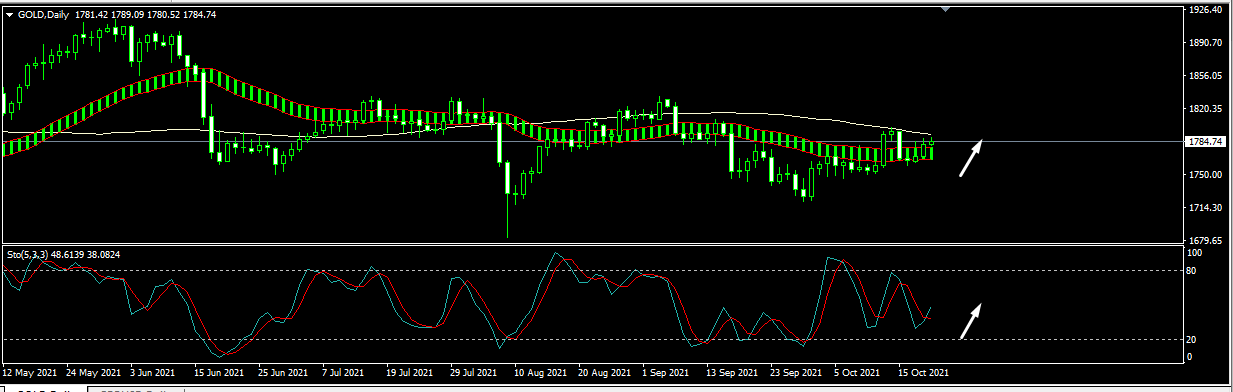The image size is (1233, 392).
Task: Click the small triangle beside GOLD,Daily title
Action: pyautogui.click(x=10, y=15)
